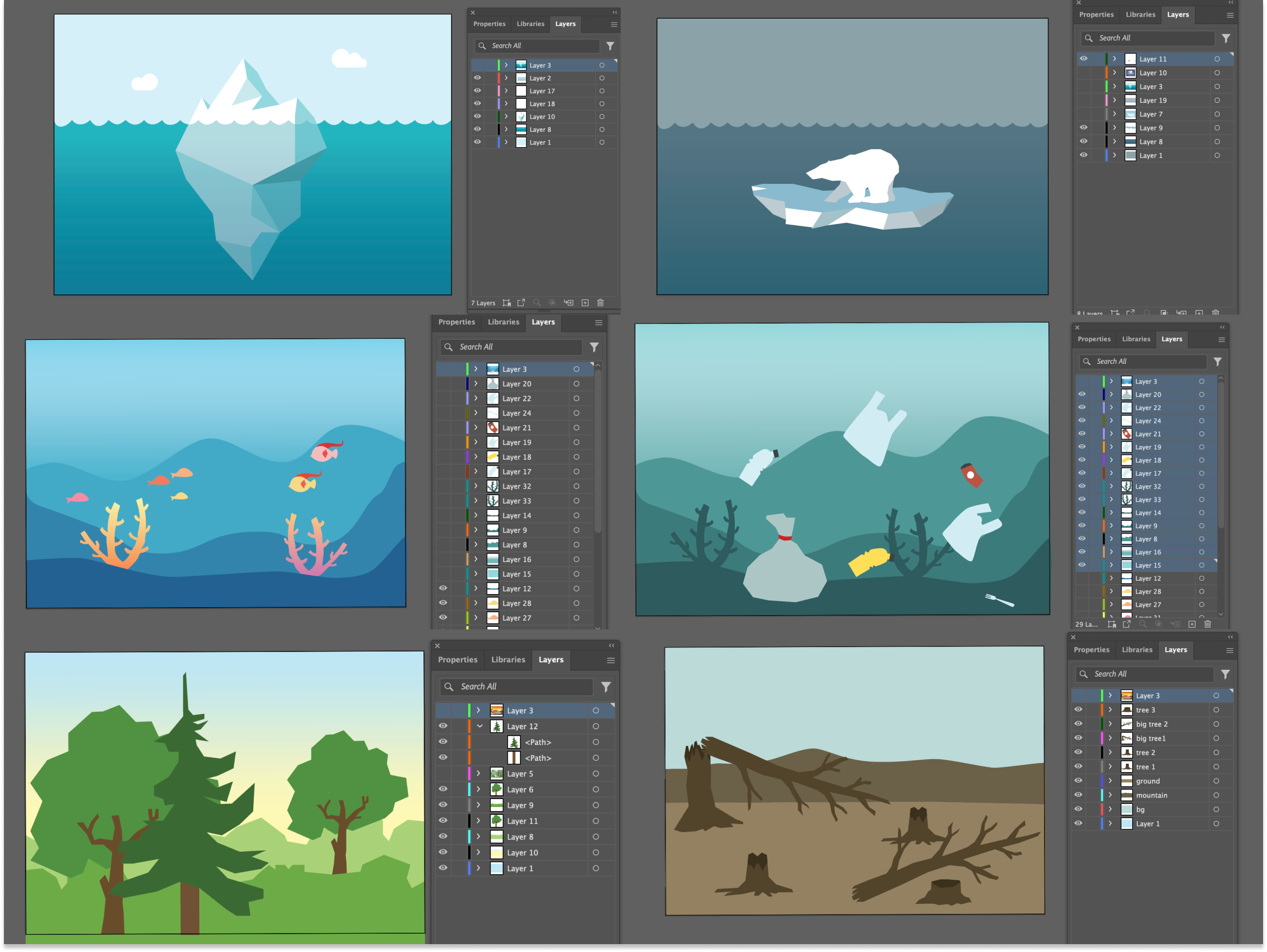Expand Layer 7 disclosure arrow
1267x952 pixels.
(x=1114, y=114)
